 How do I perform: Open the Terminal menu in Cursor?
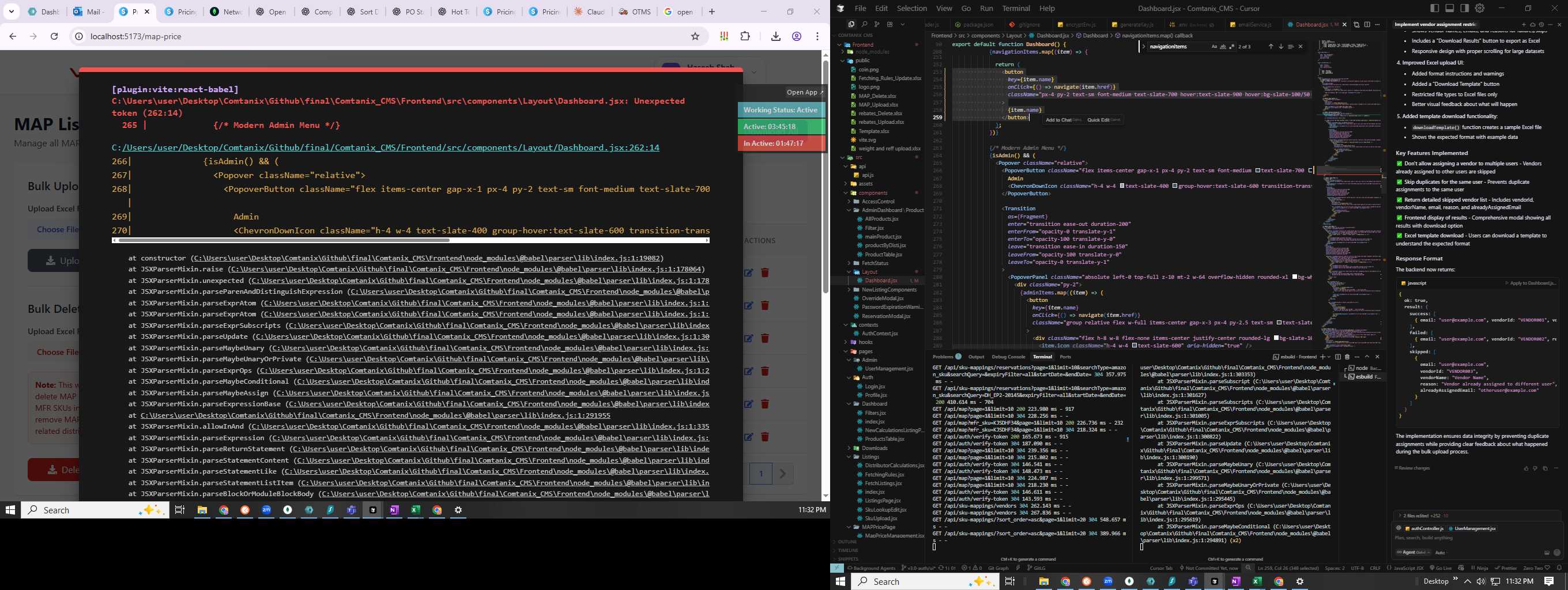click(1016, 8)
